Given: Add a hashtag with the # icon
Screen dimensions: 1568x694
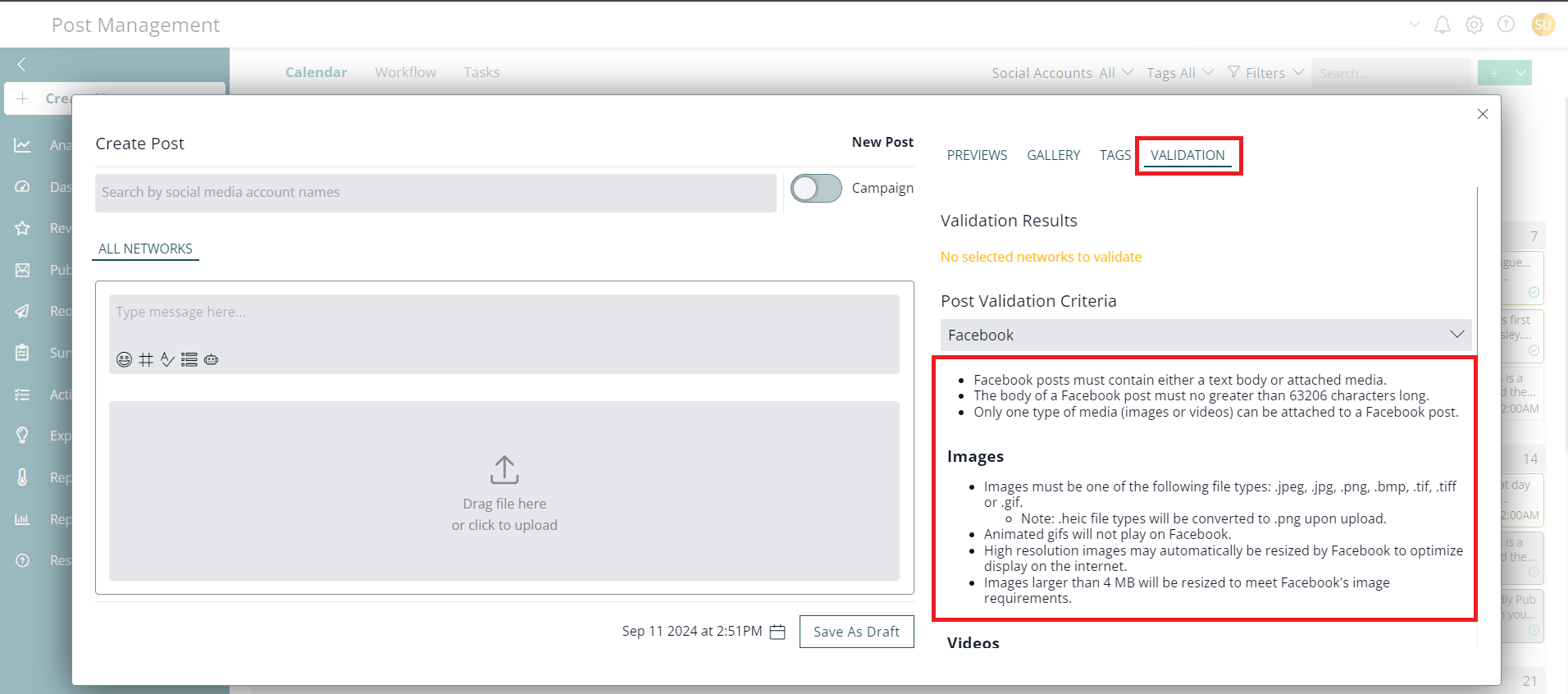Looking at the screenshot, I should pos(146,359).
